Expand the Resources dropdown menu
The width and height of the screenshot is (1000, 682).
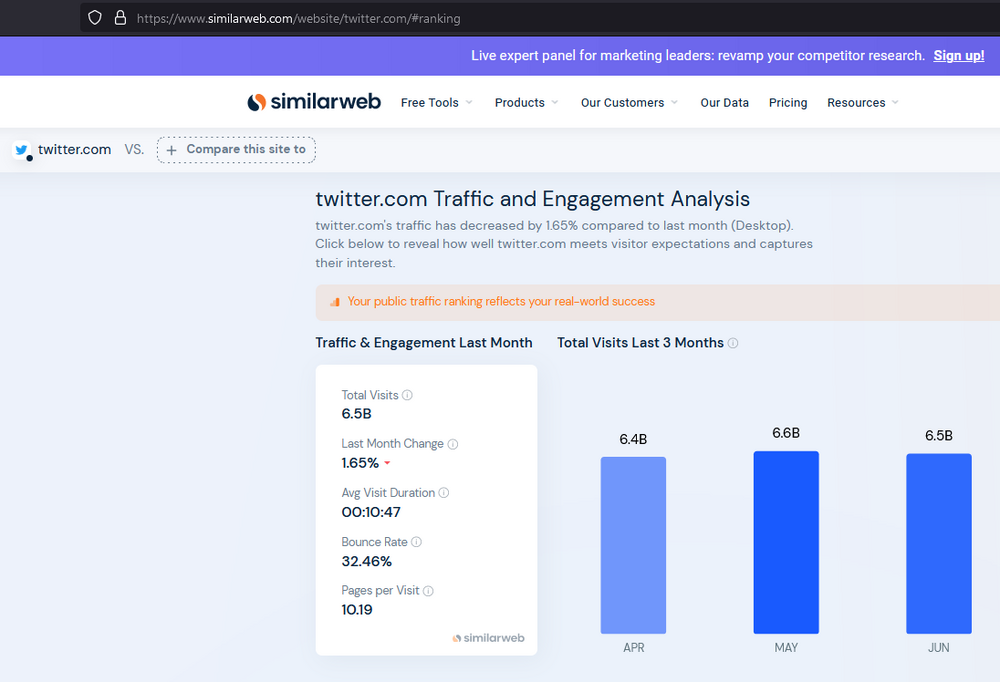[x=862, y=103]
